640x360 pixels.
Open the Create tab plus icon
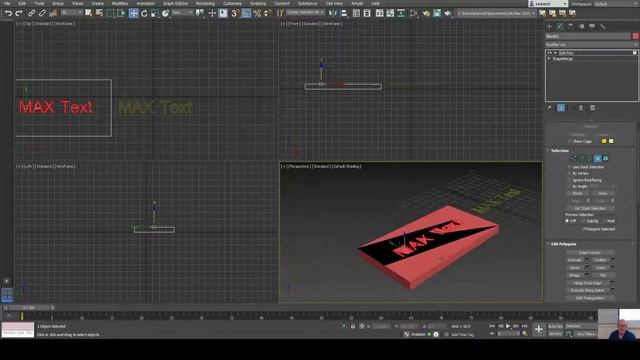click(x=549, y=27)
